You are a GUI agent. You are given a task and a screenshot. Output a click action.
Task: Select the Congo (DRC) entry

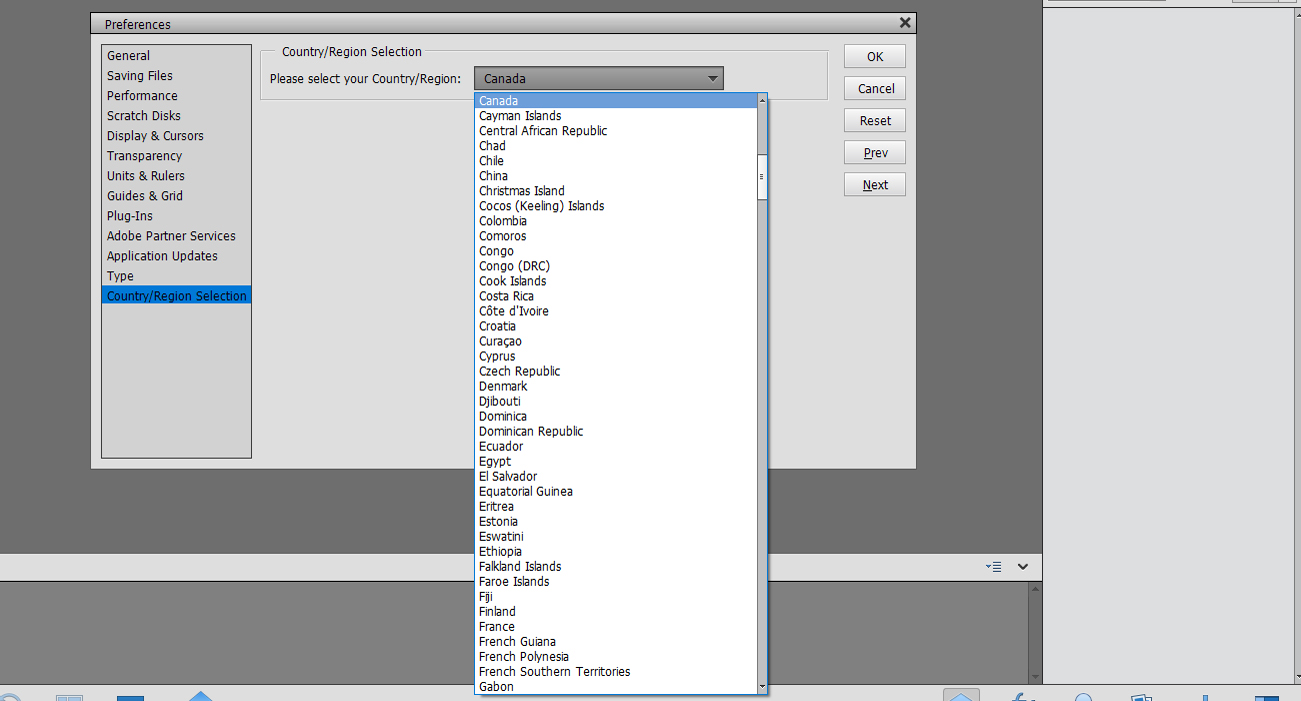(x=616, y=265)
